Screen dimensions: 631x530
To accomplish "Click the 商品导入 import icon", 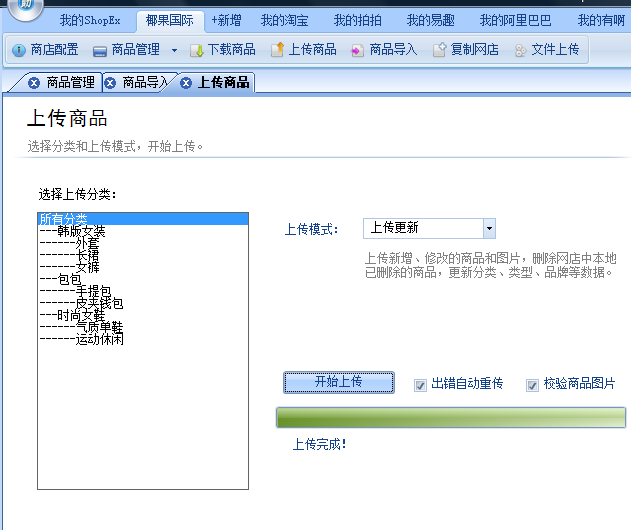I will tap(358, 50).
